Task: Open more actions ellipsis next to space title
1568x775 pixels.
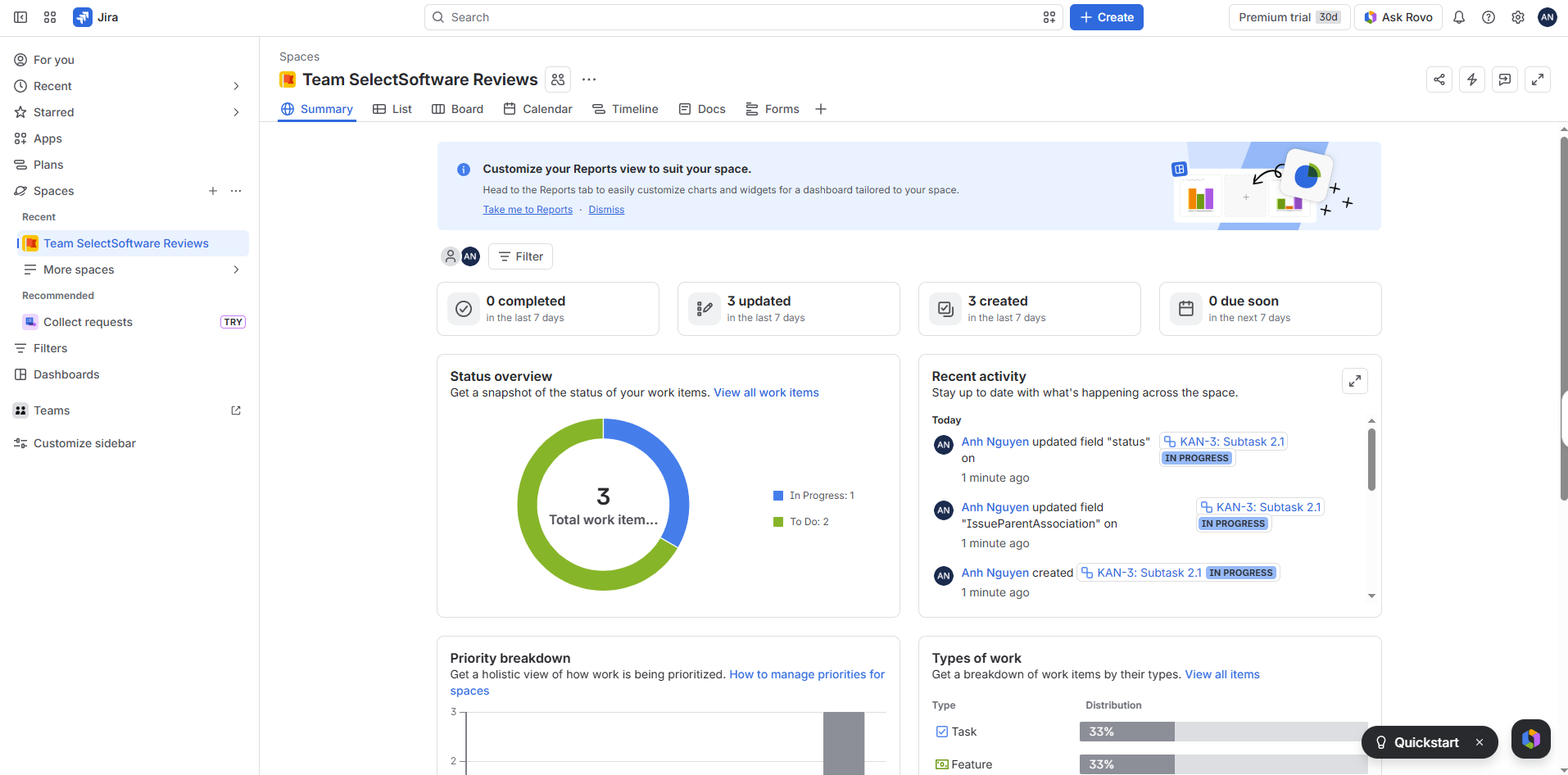Action: (589, 79)
